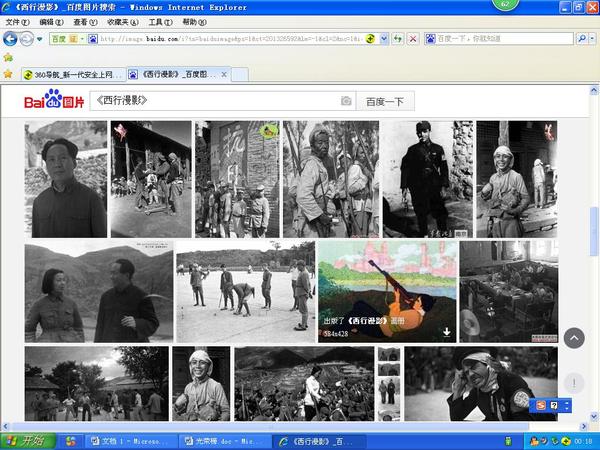600x450 pixels.
Task: Click the download arrow on the painting image
Action: pyautogui.click(x=446, y=331)
